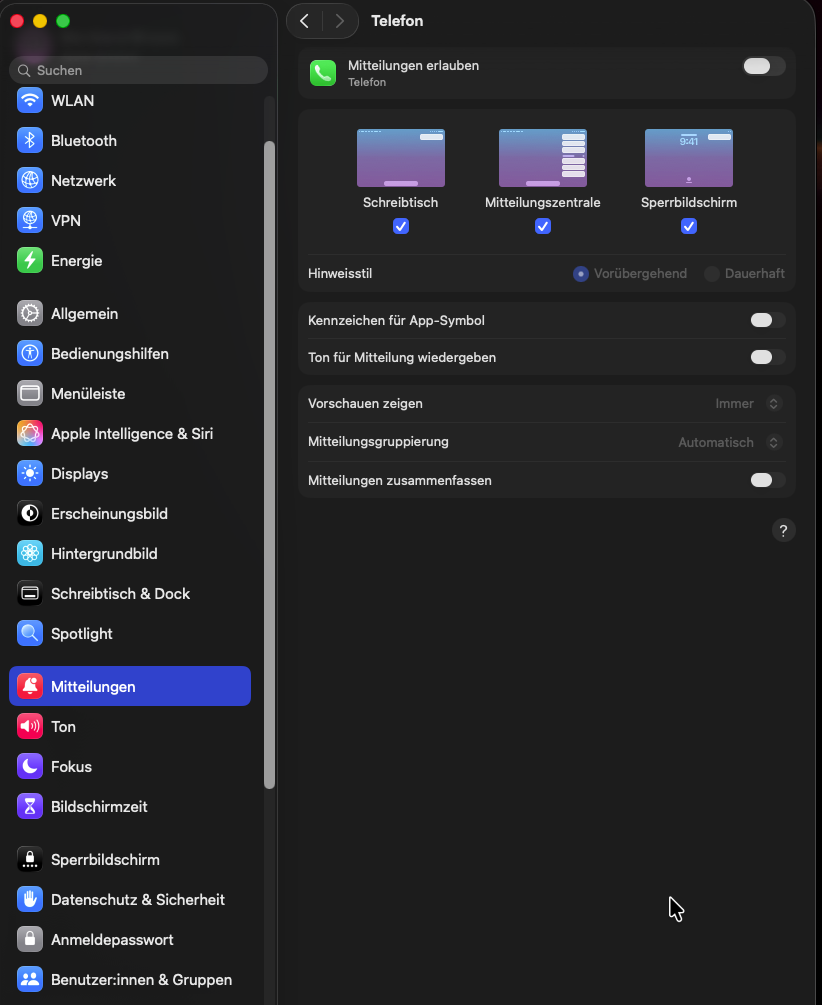
Task: Click the Benutzer:innen & Gruppen icon
Action: coord(29,979)
